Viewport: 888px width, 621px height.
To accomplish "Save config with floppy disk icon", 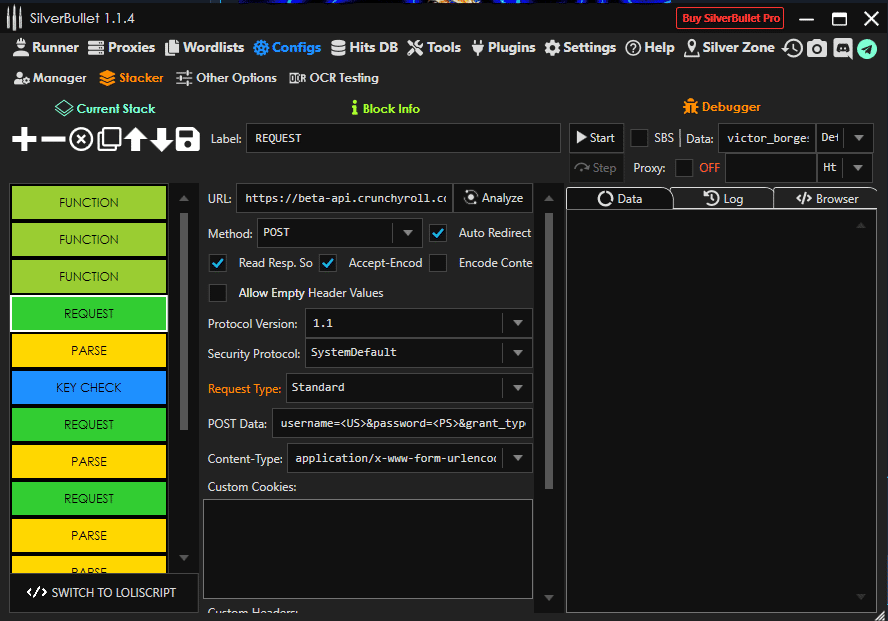I will [x=187, y=139].
